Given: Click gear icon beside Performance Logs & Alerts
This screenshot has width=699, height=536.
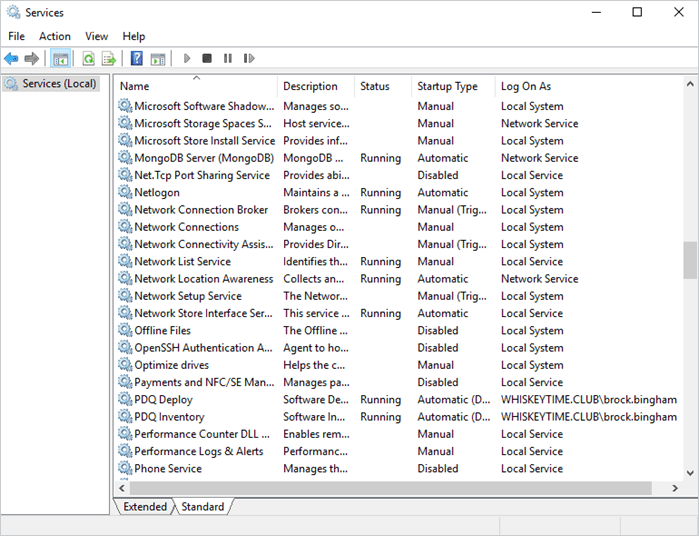Looking at the screenshot, I should (125, 451).
